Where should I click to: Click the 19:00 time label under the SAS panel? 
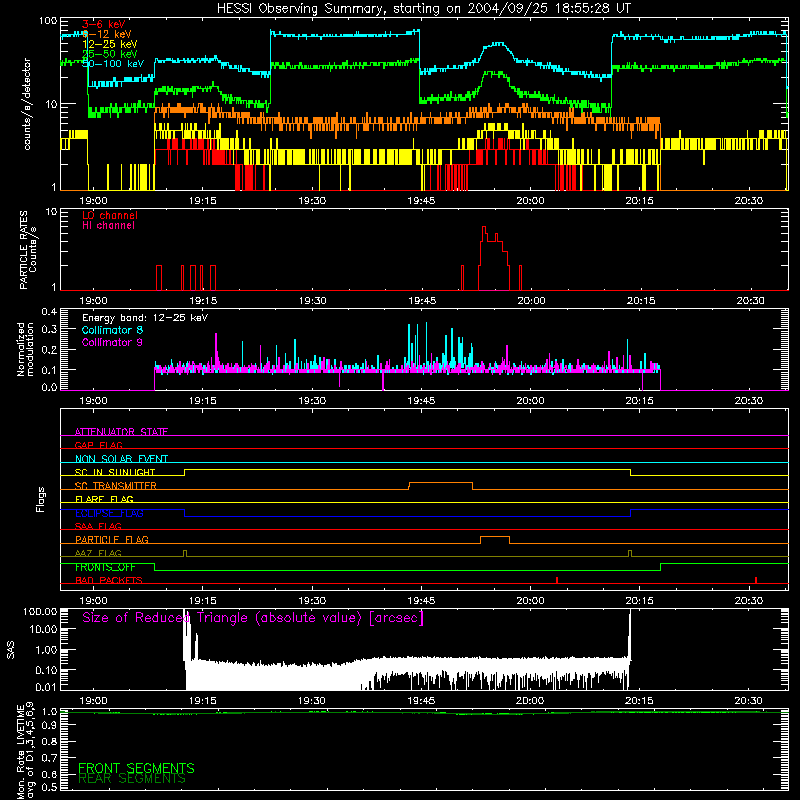[x=93, y=701]
